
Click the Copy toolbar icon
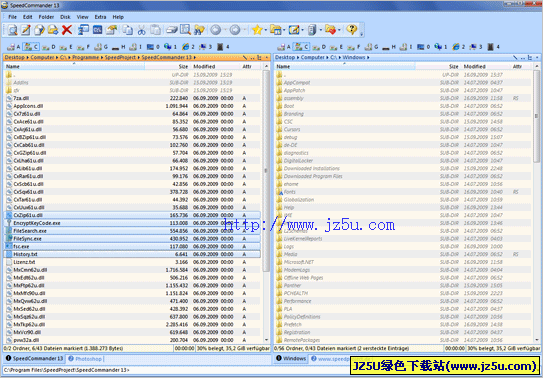[x=128, y=30]
